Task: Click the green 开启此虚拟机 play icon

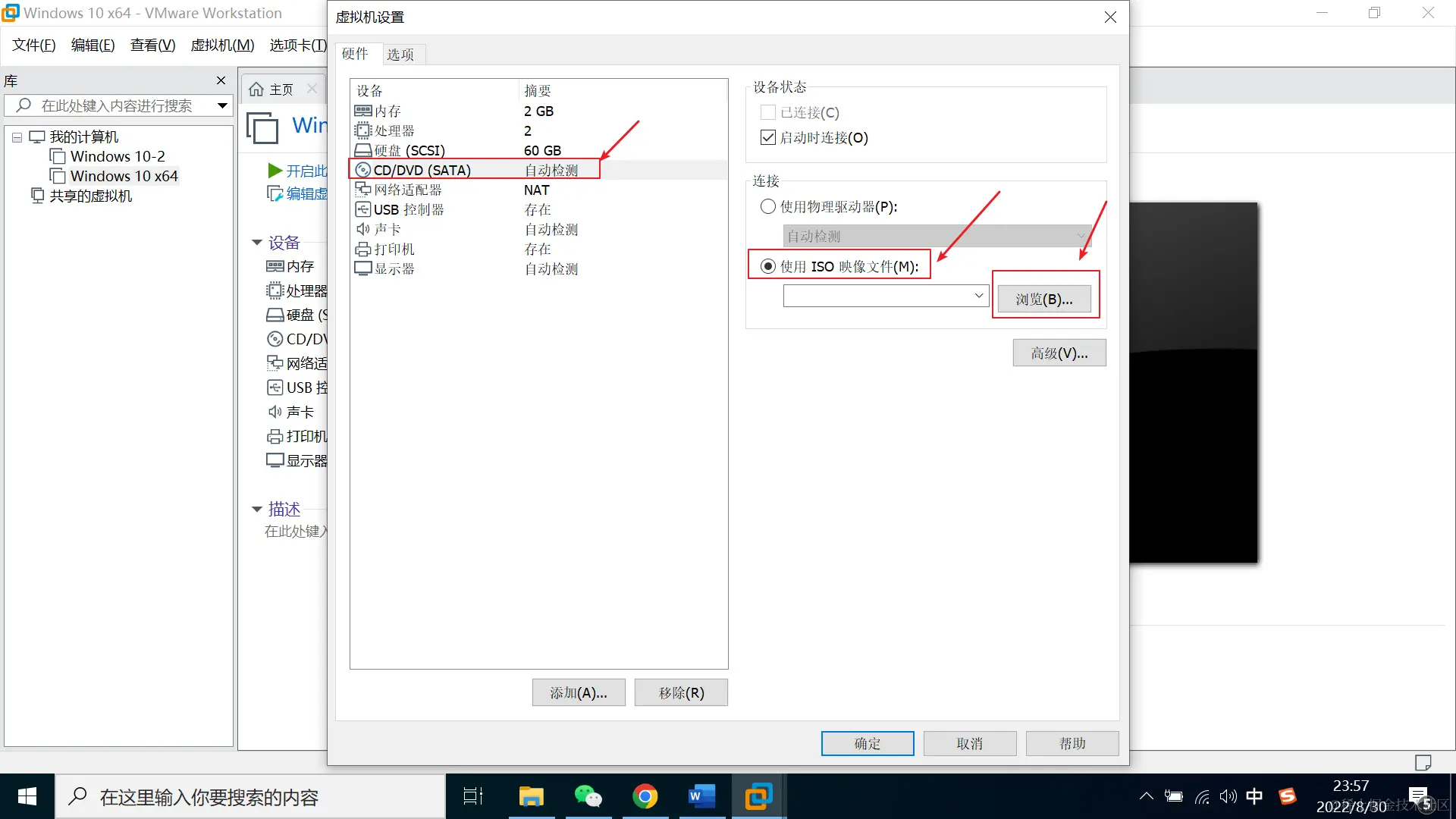Action: click(x=275, y=171)
